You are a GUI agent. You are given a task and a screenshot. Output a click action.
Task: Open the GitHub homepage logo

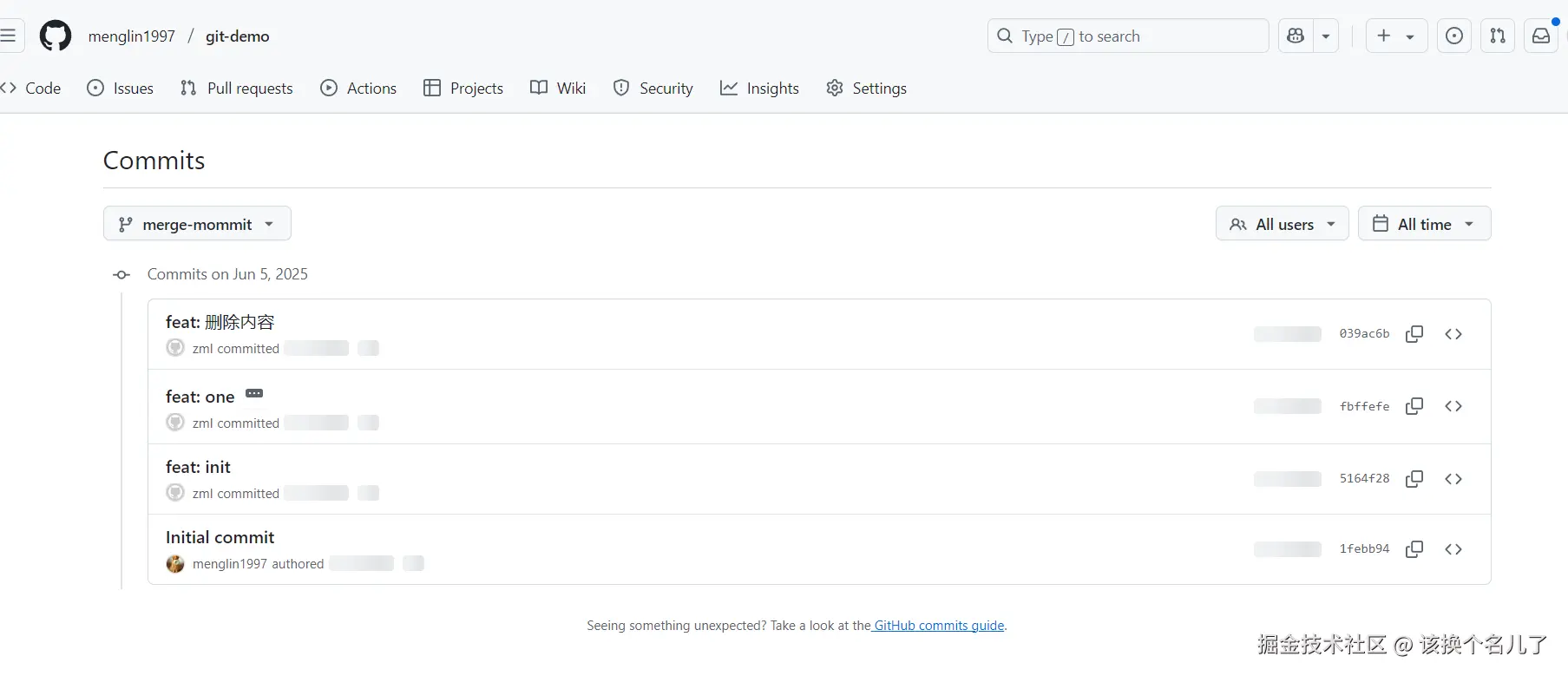click(x=56, y=36)
